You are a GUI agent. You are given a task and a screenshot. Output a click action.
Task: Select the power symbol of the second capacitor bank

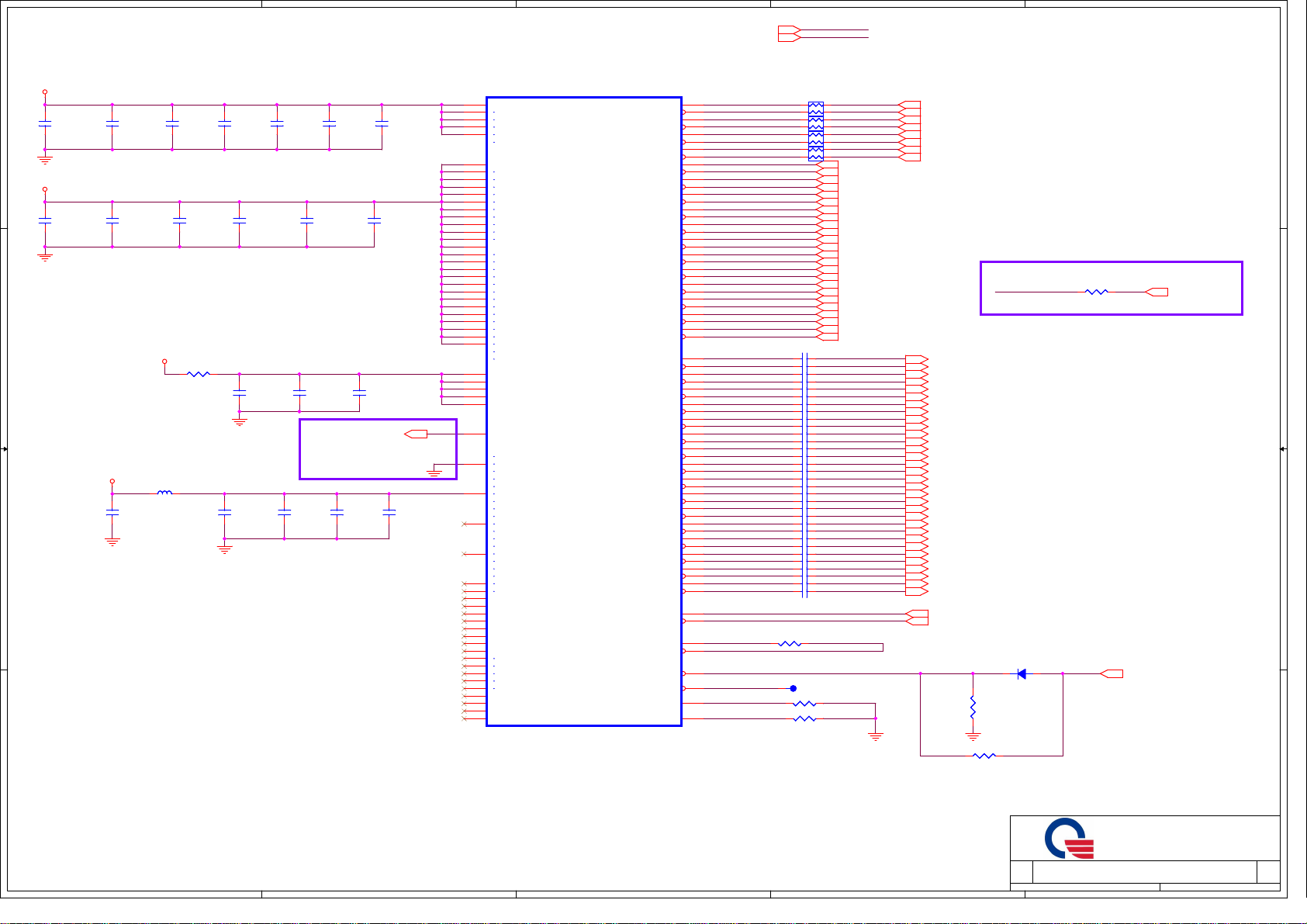click(x=45, y=191)
